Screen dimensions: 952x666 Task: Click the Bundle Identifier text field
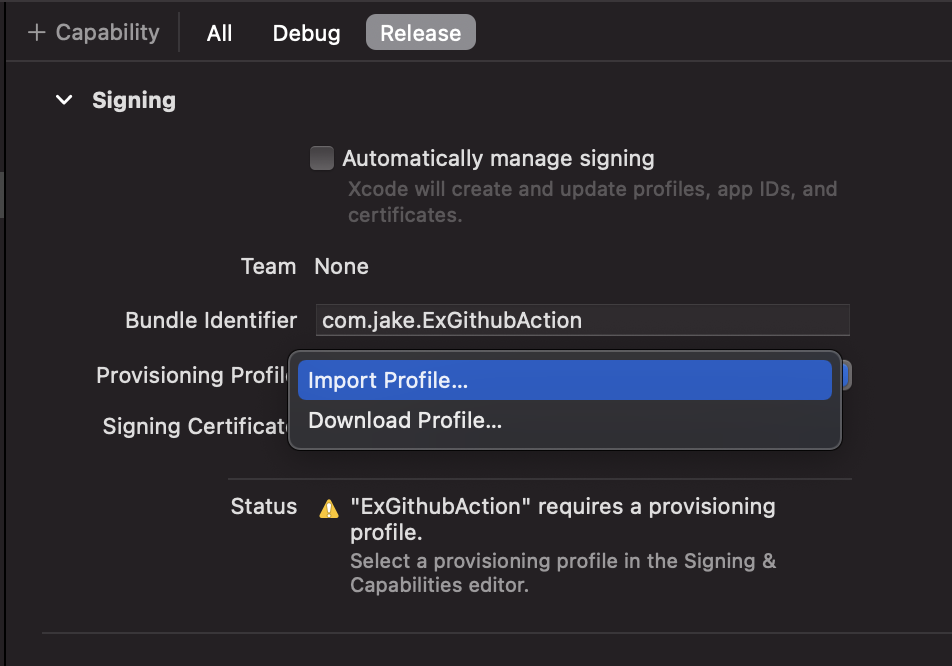[x=583, y=320]
